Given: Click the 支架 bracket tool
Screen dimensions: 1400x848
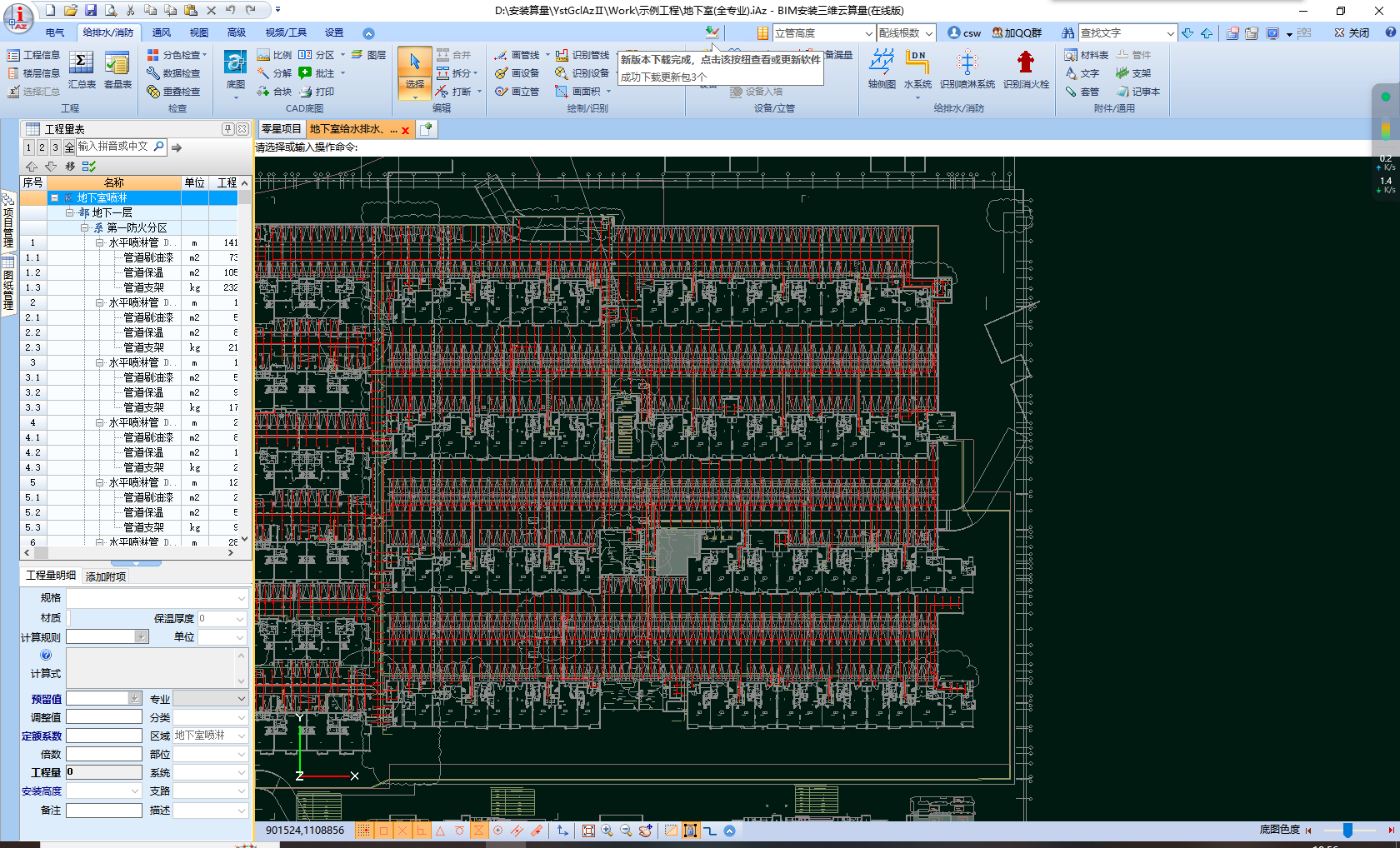Looking at the screenshot, I should (1133, 73).
